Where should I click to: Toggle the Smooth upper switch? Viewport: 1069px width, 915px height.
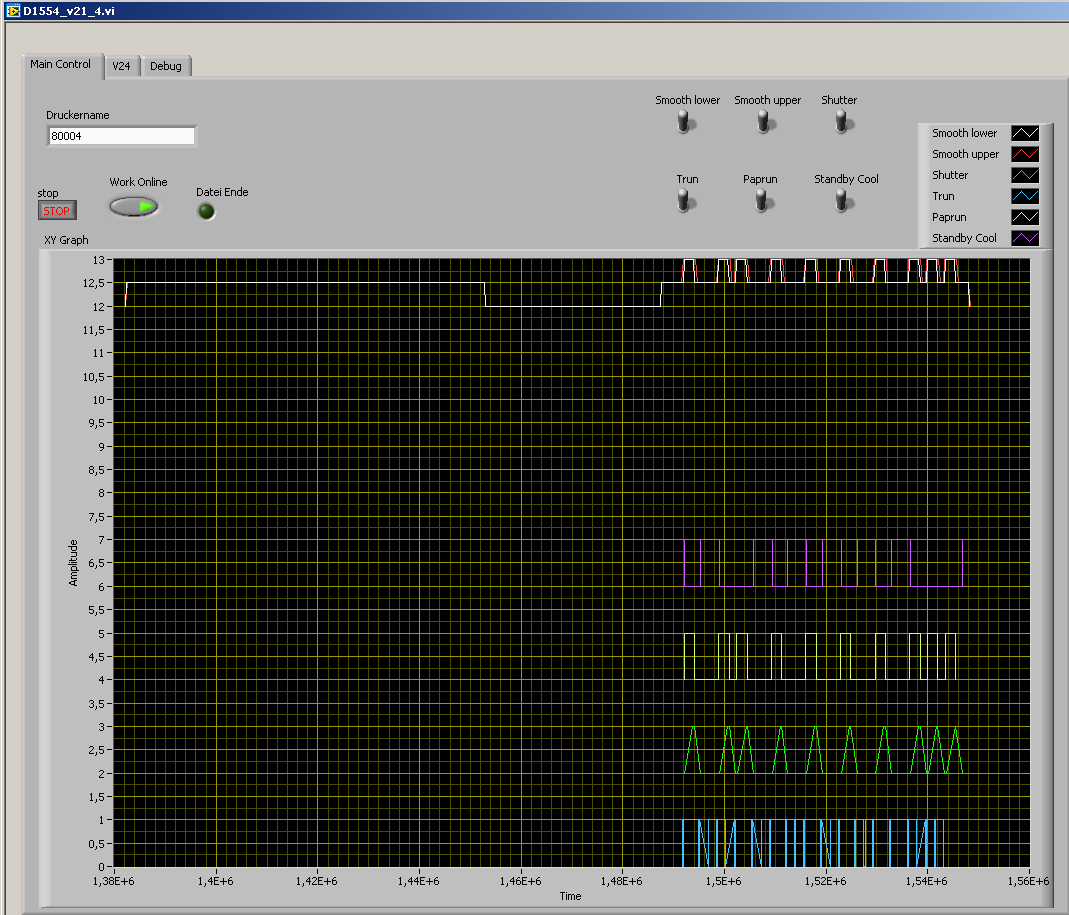coord(763,121)
